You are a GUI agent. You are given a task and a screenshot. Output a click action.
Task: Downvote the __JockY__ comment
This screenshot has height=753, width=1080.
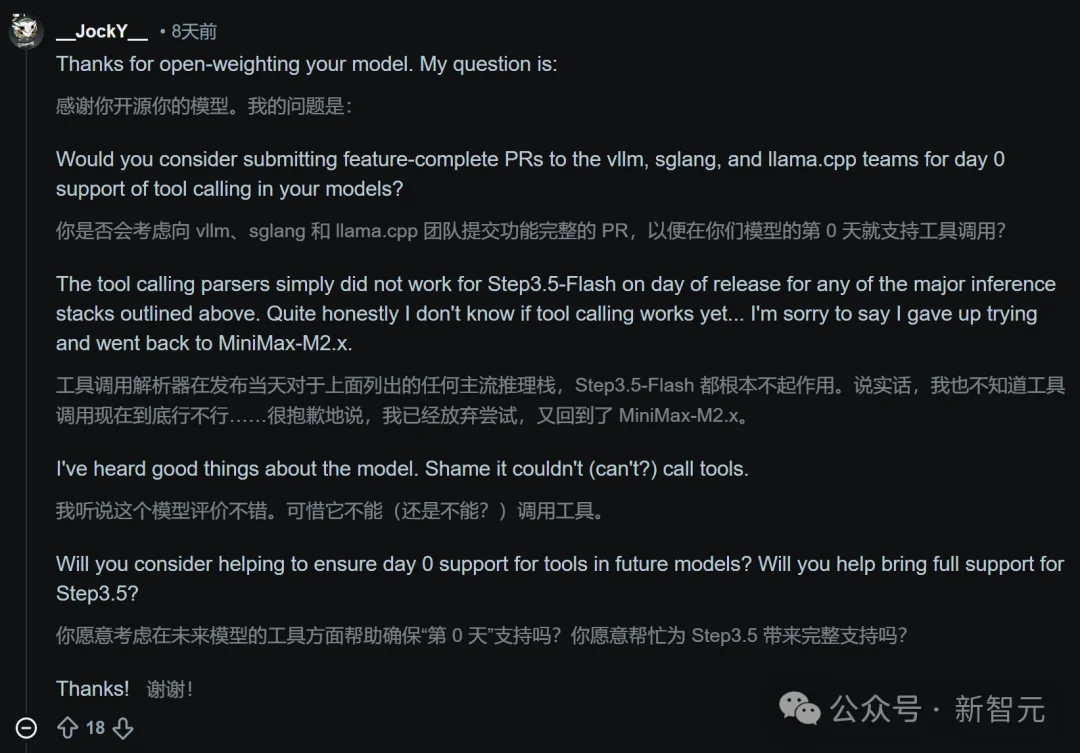click(123, 728)
